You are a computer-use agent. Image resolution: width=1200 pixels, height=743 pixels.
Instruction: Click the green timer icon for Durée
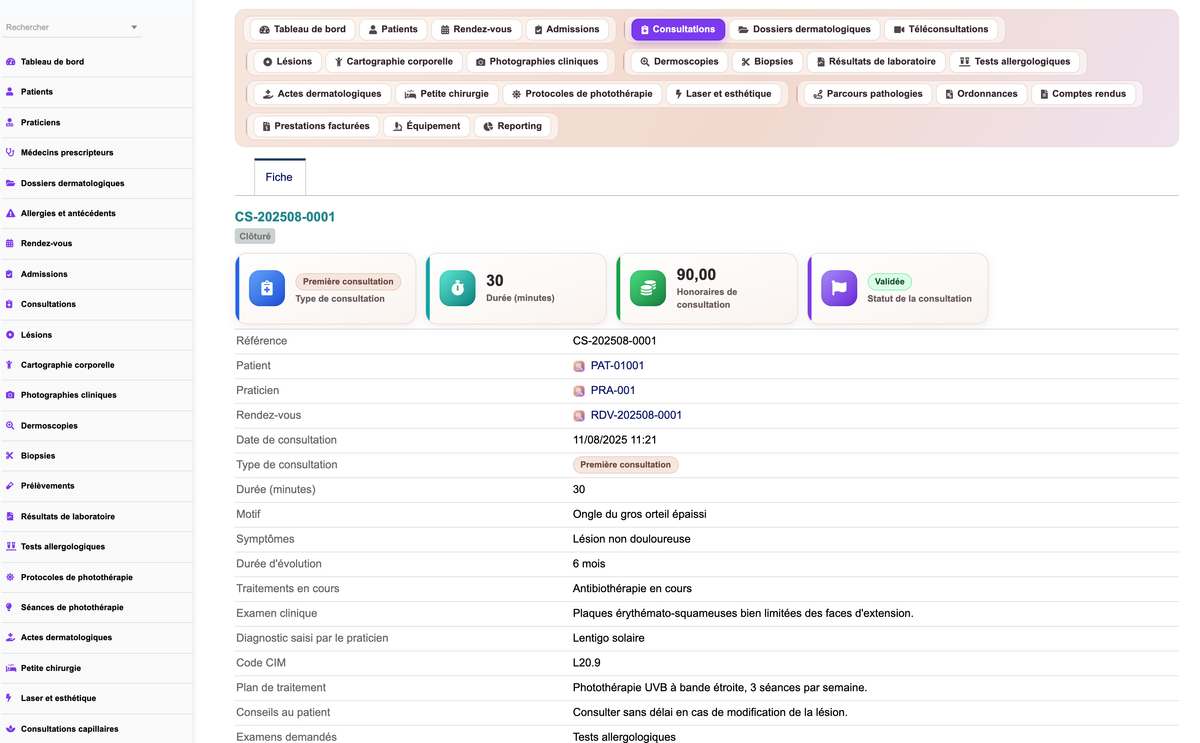click(x=457, y=288)
